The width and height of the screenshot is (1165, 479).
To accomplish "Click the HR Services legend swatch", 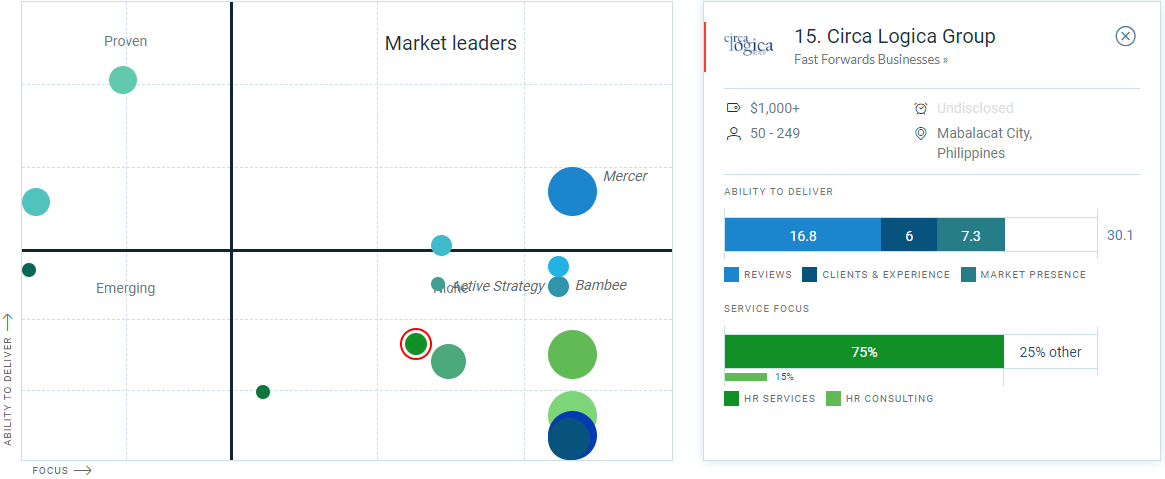I will [731, 399].
